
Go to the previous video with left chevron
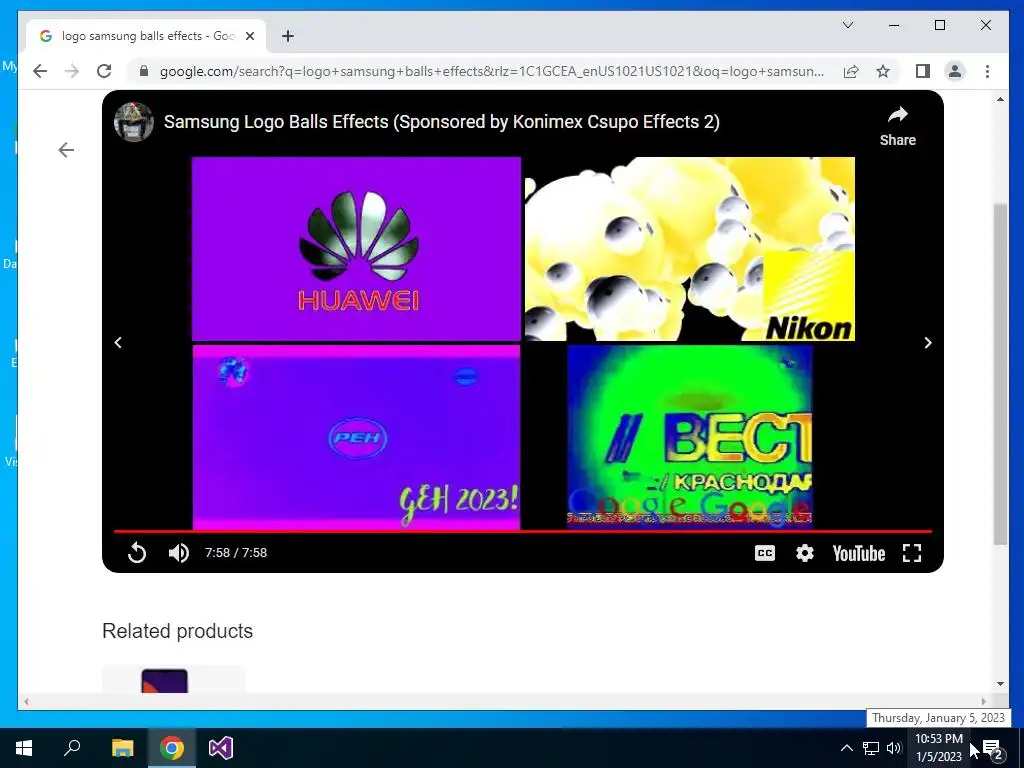tap(118, 343)
